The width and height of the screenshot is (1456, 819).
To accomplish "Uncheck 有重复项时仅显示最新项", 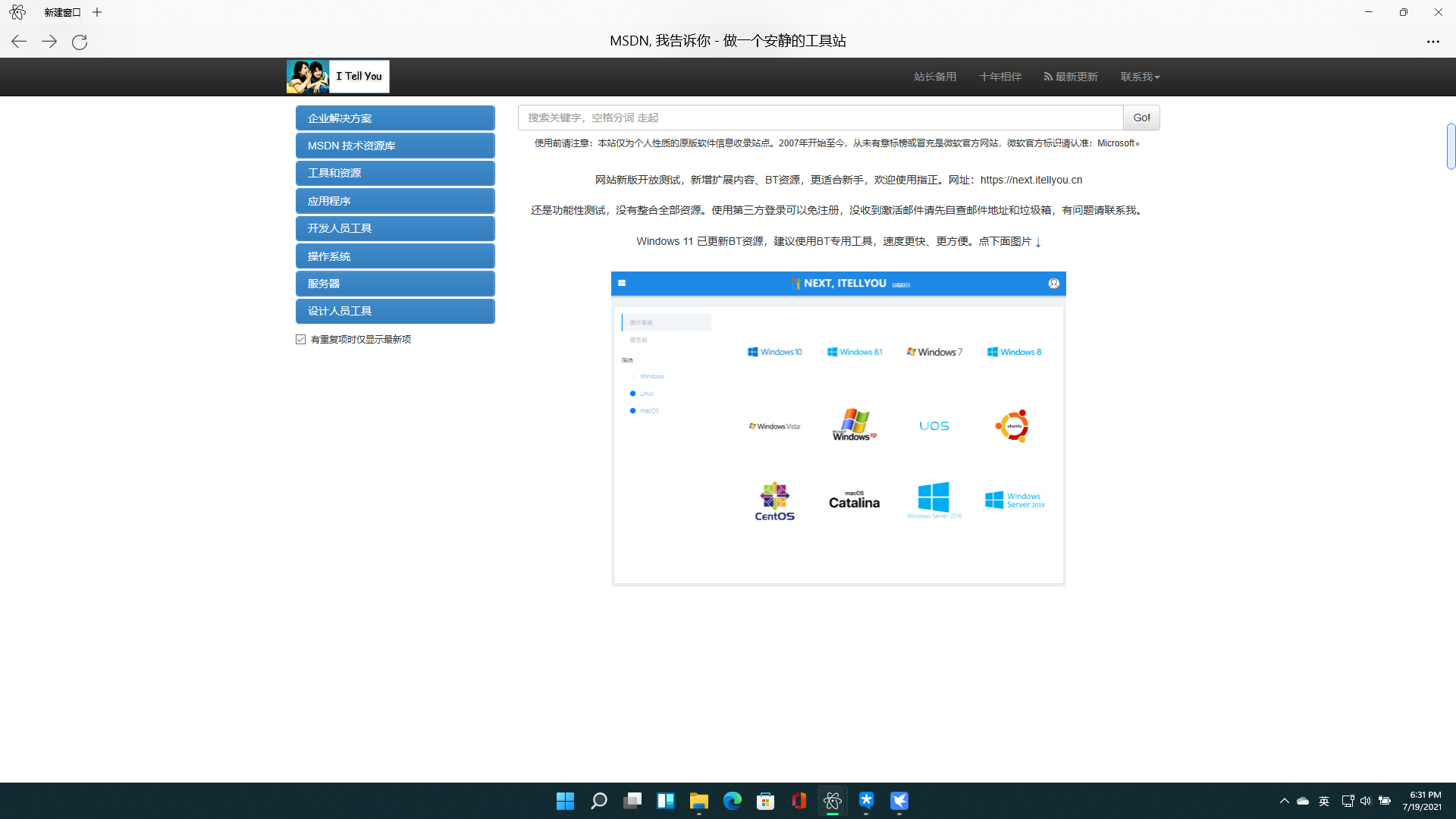I will pos(301,339).
